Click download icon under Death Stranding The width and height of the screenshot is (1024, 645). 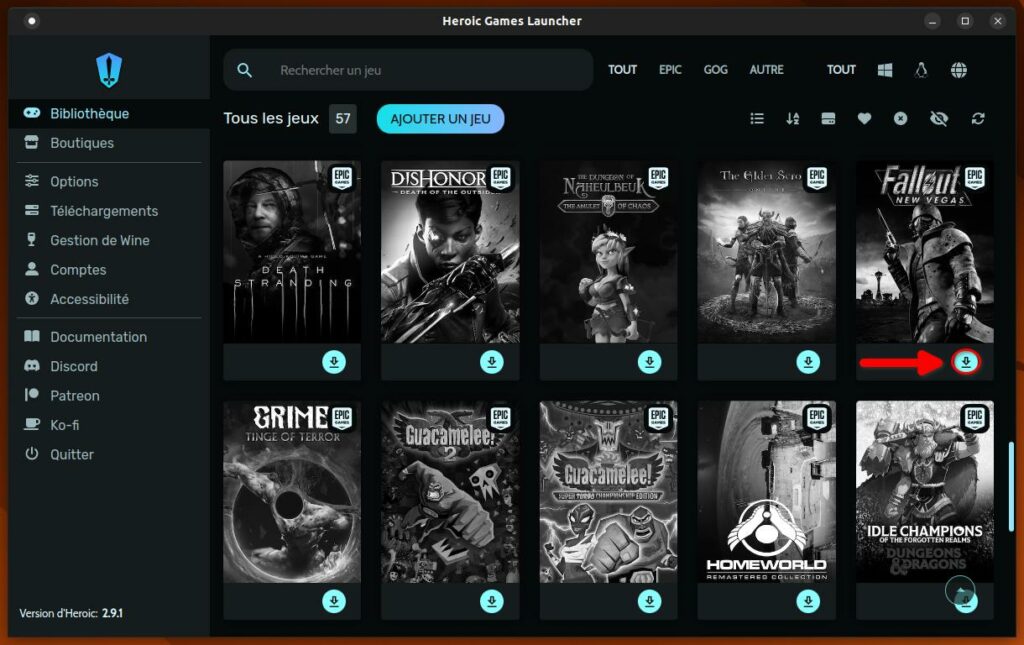pyautogui.click(x=334, y=362)
